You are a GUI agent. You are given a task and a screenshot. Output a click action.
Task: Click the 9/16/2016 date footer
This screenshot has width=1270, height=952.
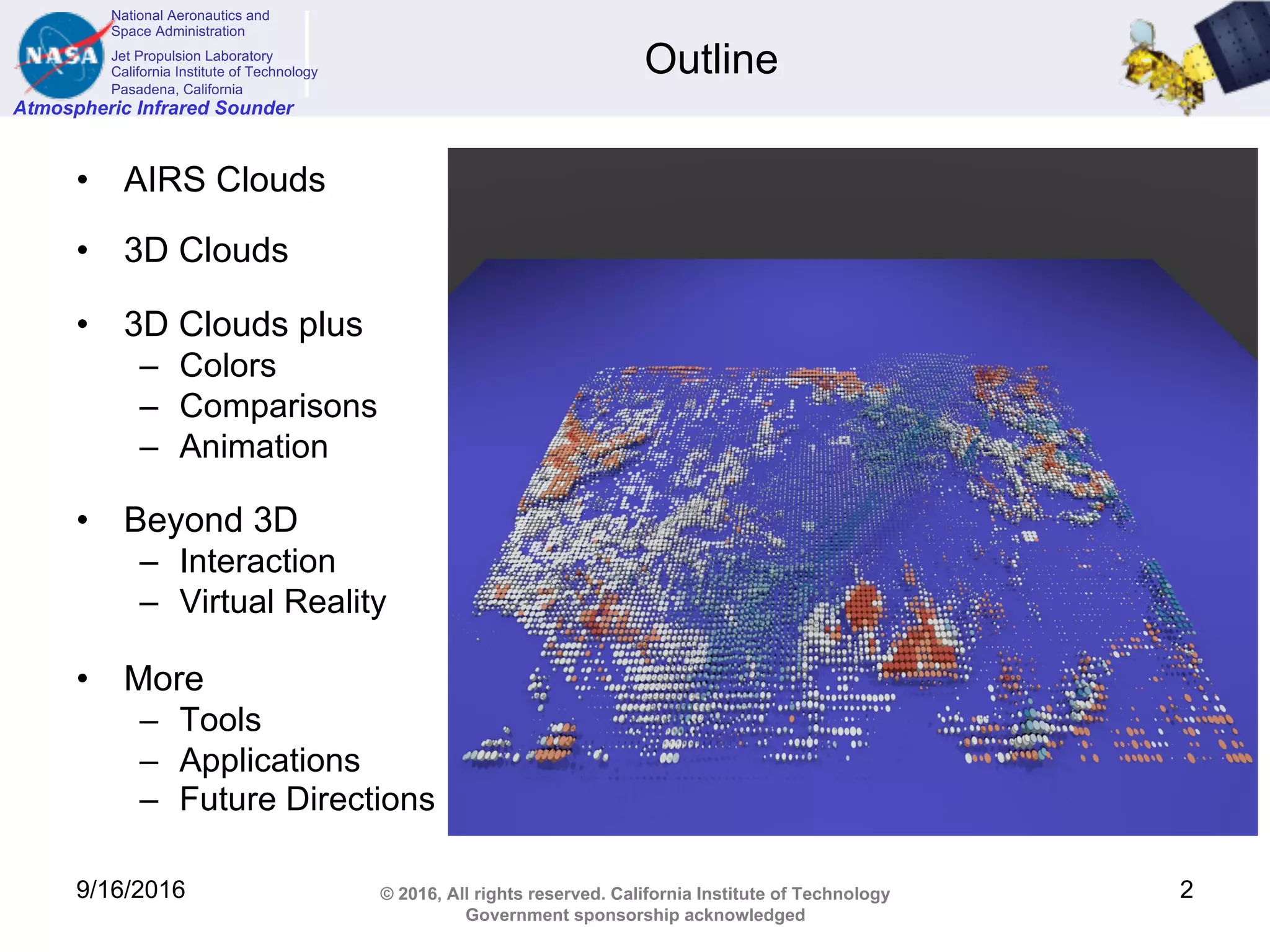(130, 890)
